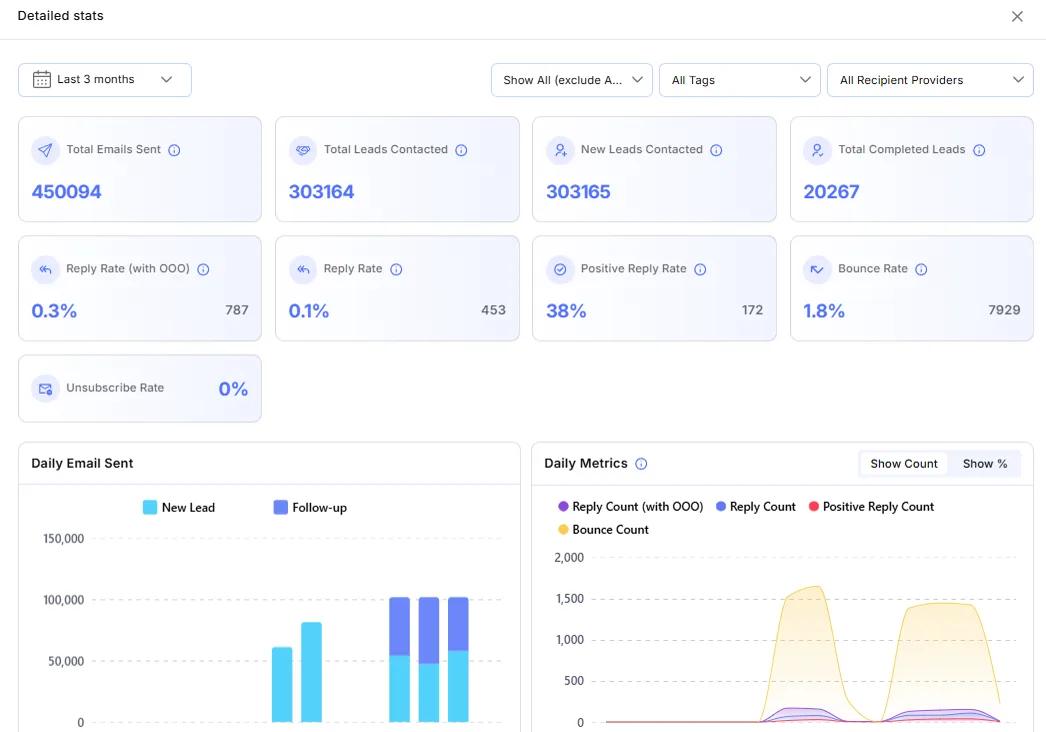Open the Last 3 months date dropdown

(x=105, y=80)
